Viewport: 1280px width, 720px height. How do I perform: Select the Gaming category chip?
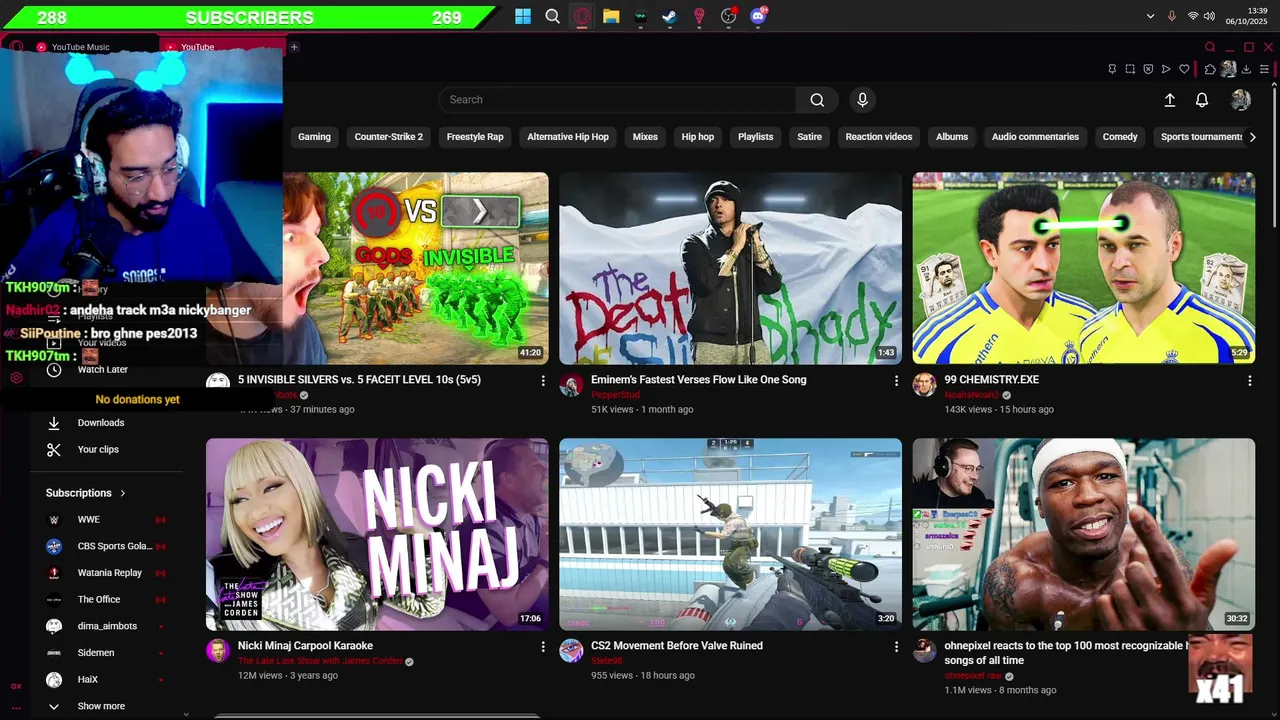[x=314, y=137]
